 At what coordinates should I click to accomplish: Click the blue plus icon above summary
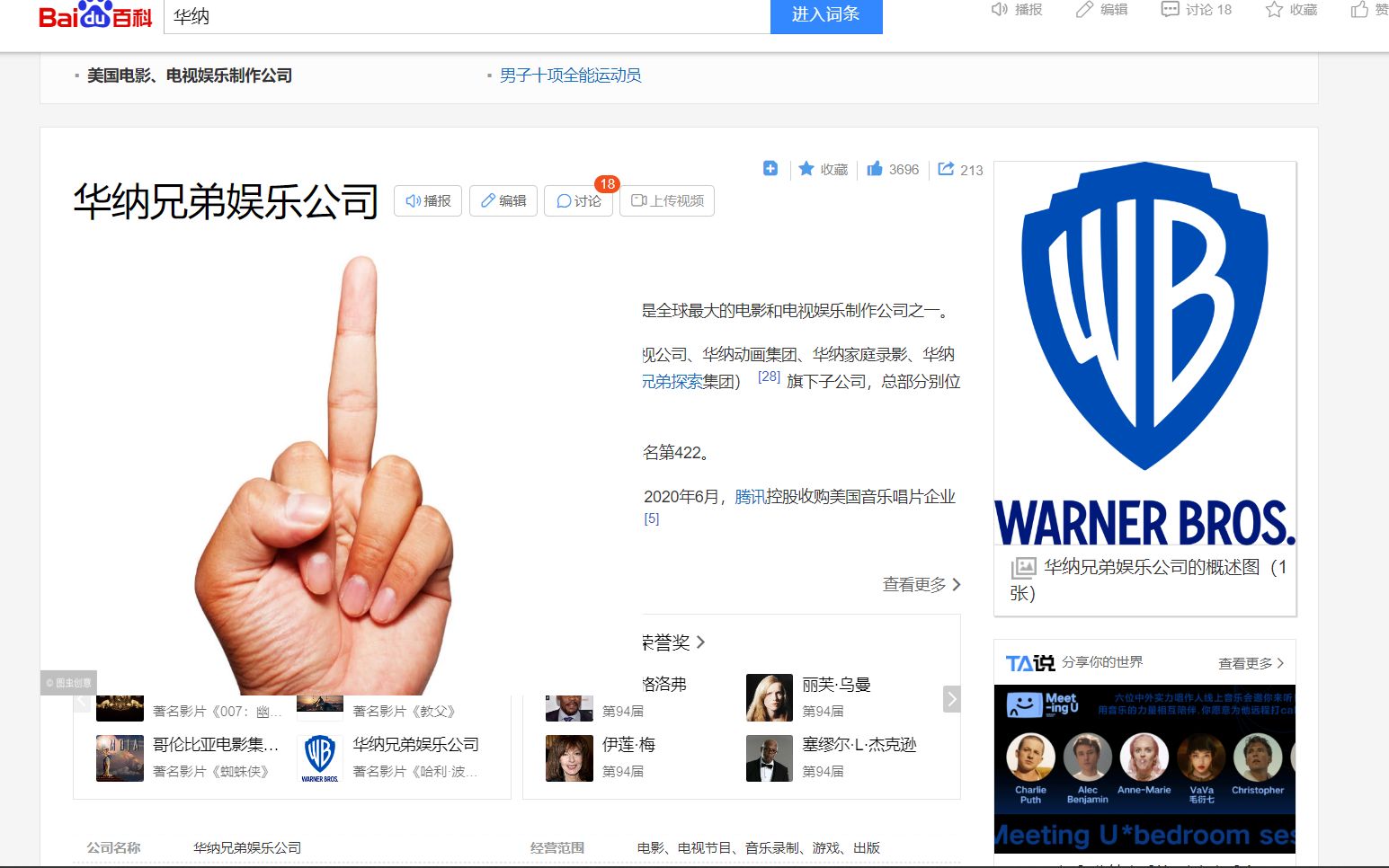click(x=770, y=168)
